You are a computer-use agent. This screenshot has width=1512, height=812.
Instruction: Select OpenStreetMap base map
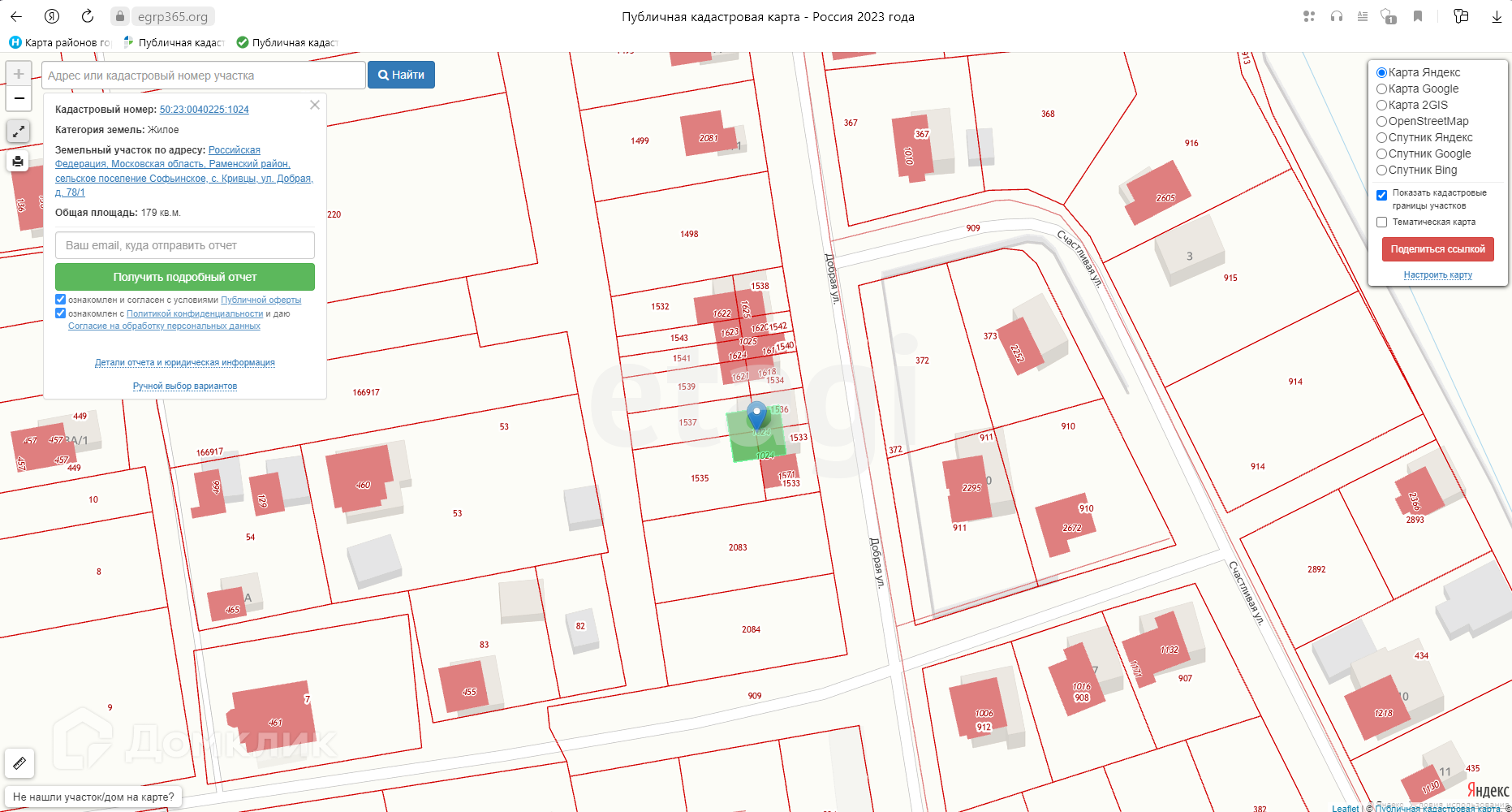(x=1381, y=121)
